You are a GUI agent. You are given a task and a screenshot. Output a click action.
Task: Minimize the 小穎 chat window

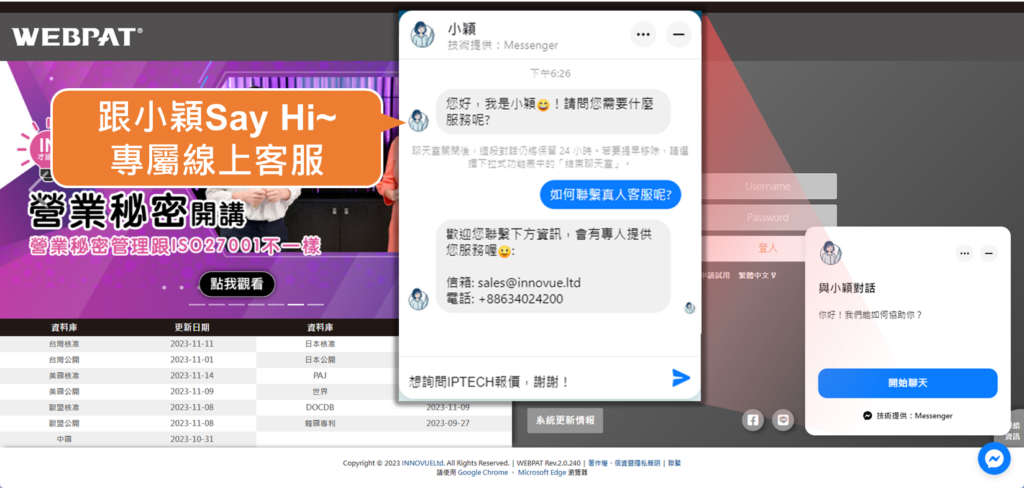coord(679,35)
